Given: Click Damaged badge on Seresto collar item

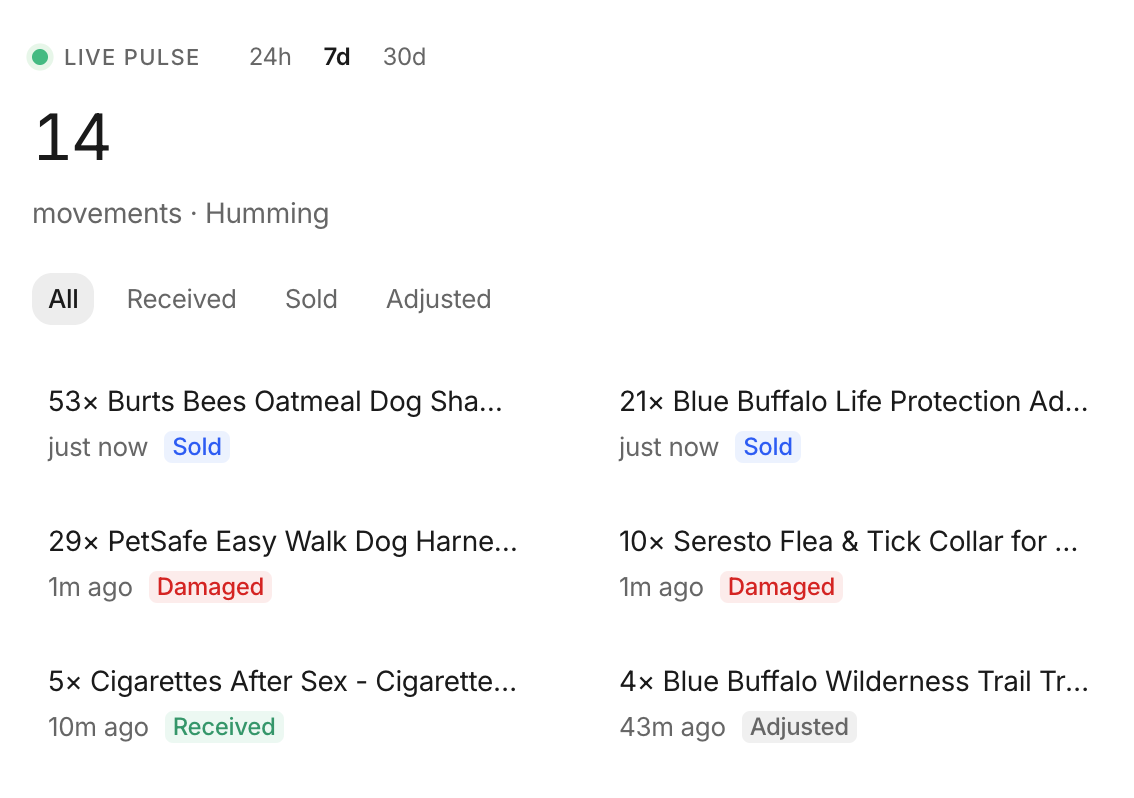Looking at the screenshot, I should point(781,587).
